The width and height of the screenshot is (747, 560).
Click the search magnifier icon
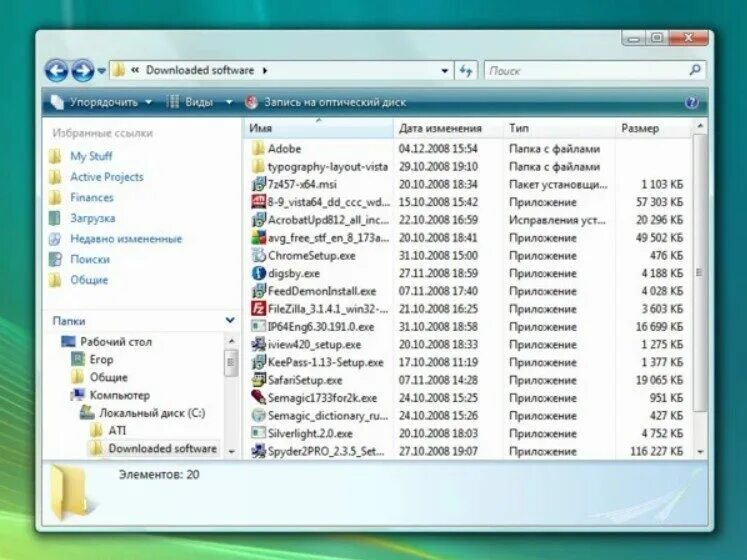pos(695,71)
